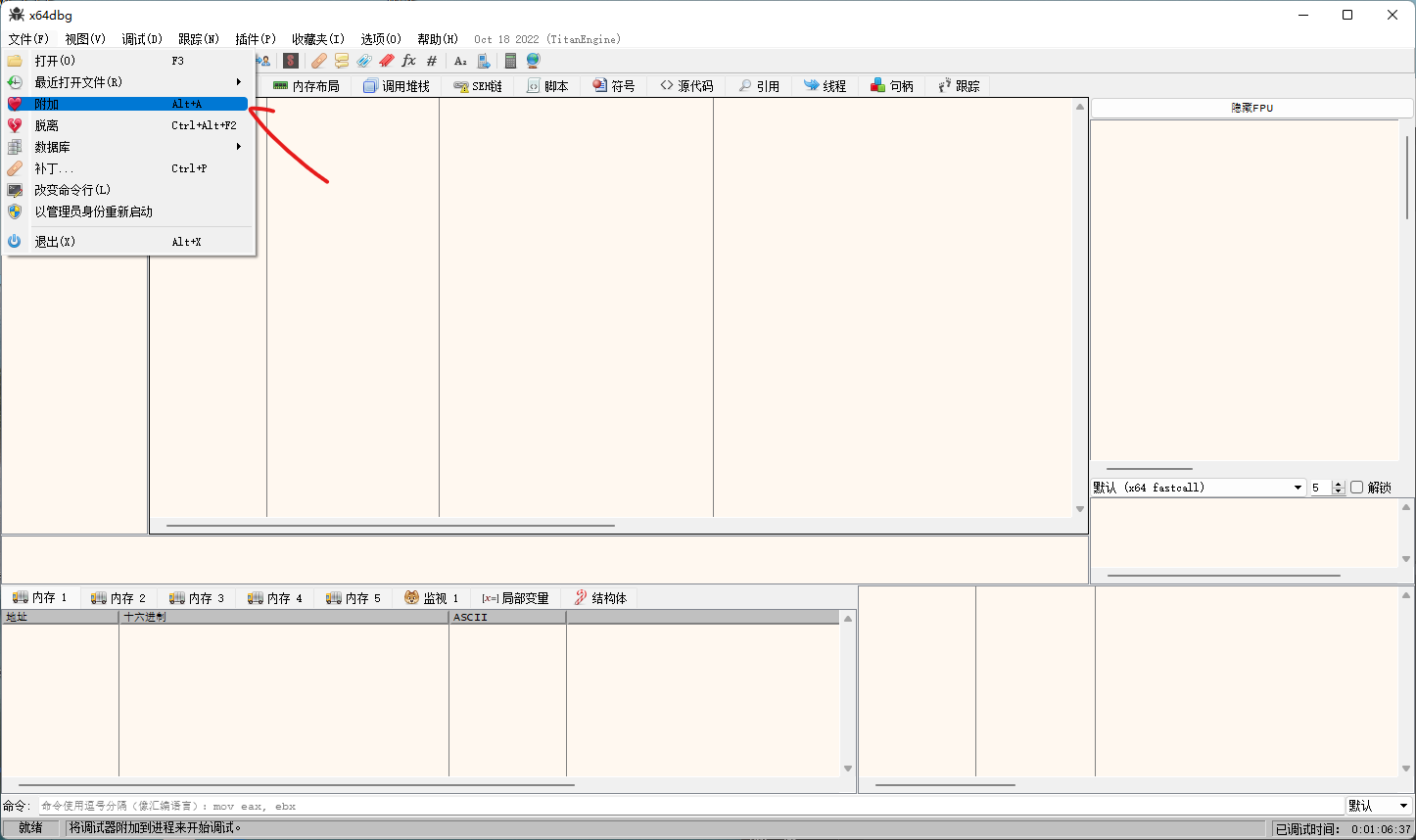1416x840 pixels.
Task: Click the red bookmarks toolbar icon
Action: click(x=387, y=61)
